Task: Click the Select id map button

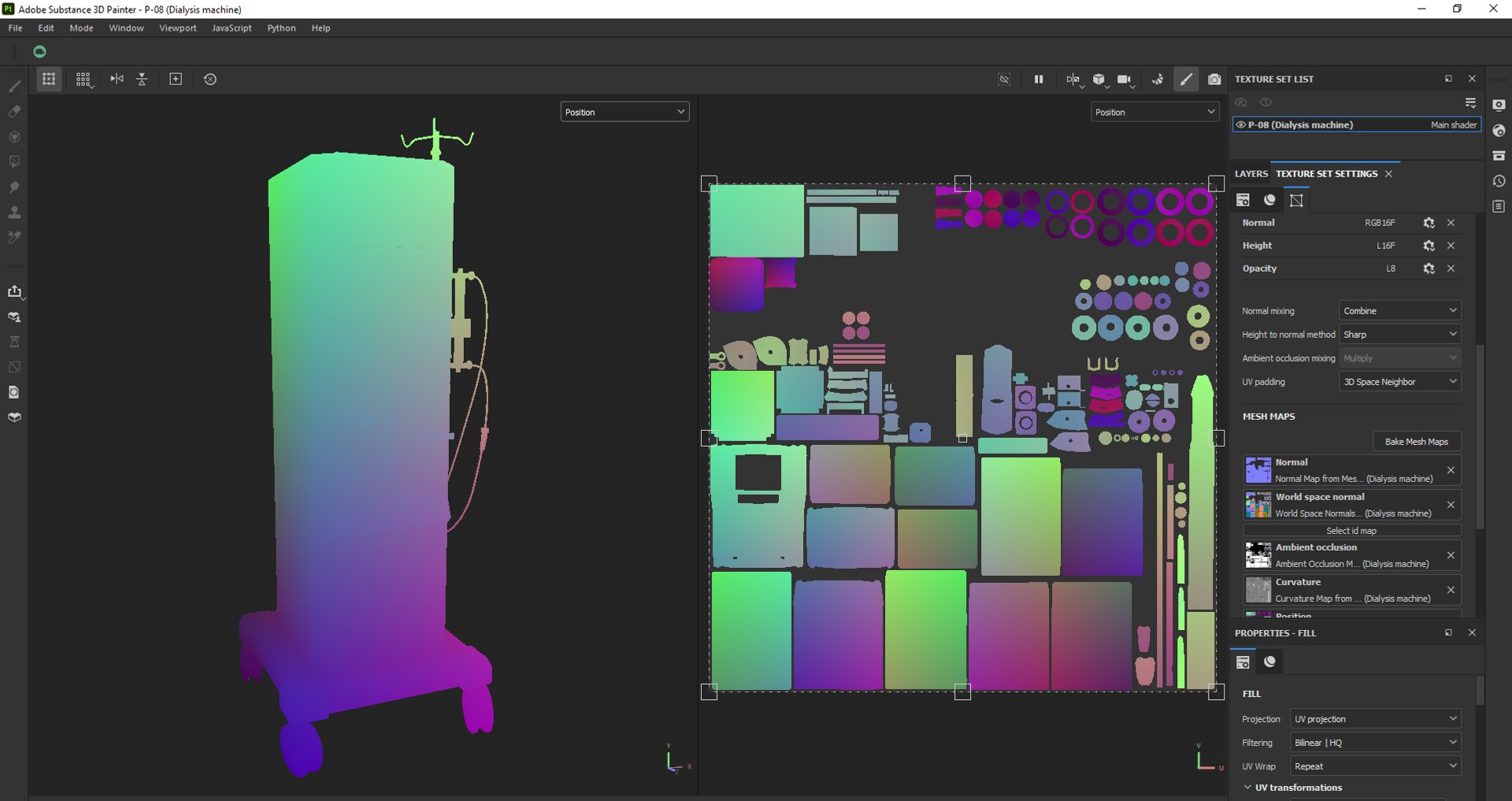Action: [x=1351, y=530]
